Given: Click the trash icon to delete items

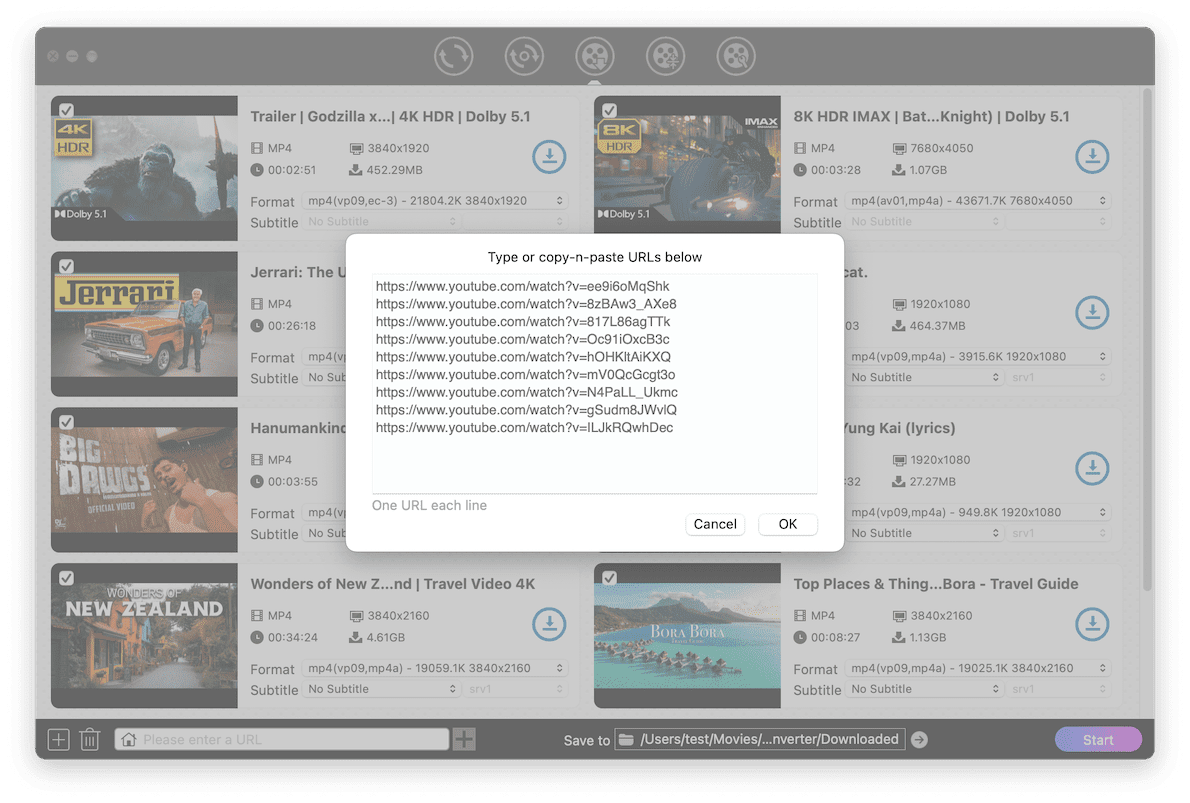Looking at the screenshot, I should pyautogui.click(x=90, y=740).
